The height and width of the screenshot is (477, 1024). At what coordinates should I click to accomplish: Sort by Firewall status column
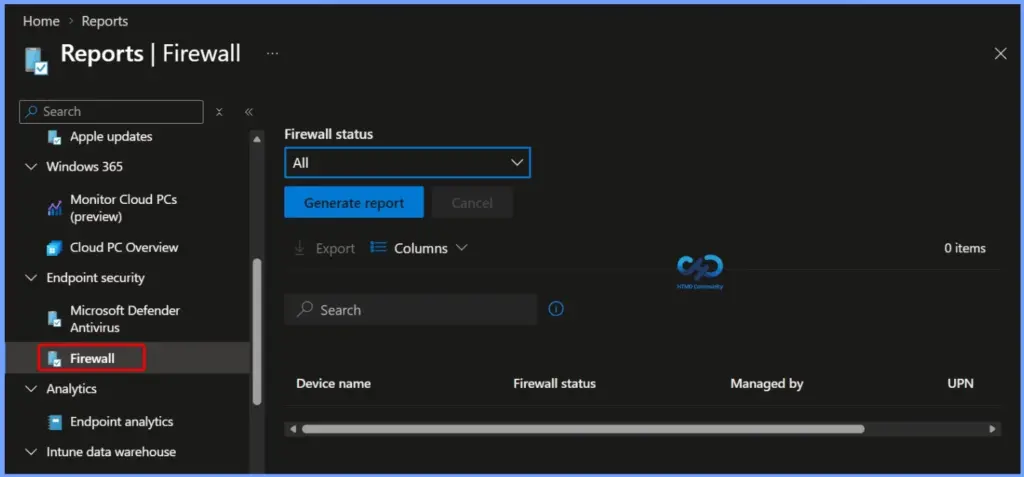(x=554, y=384)
